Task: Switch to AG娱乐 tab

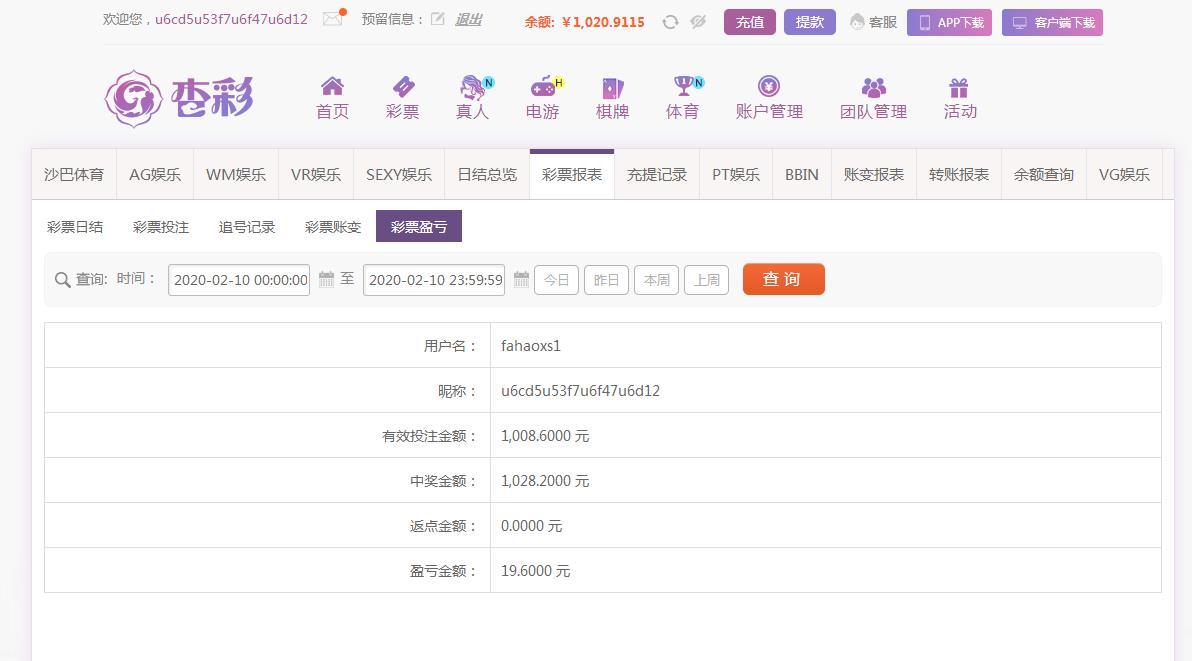Action: pyautogui.click(x=155, y=175)
